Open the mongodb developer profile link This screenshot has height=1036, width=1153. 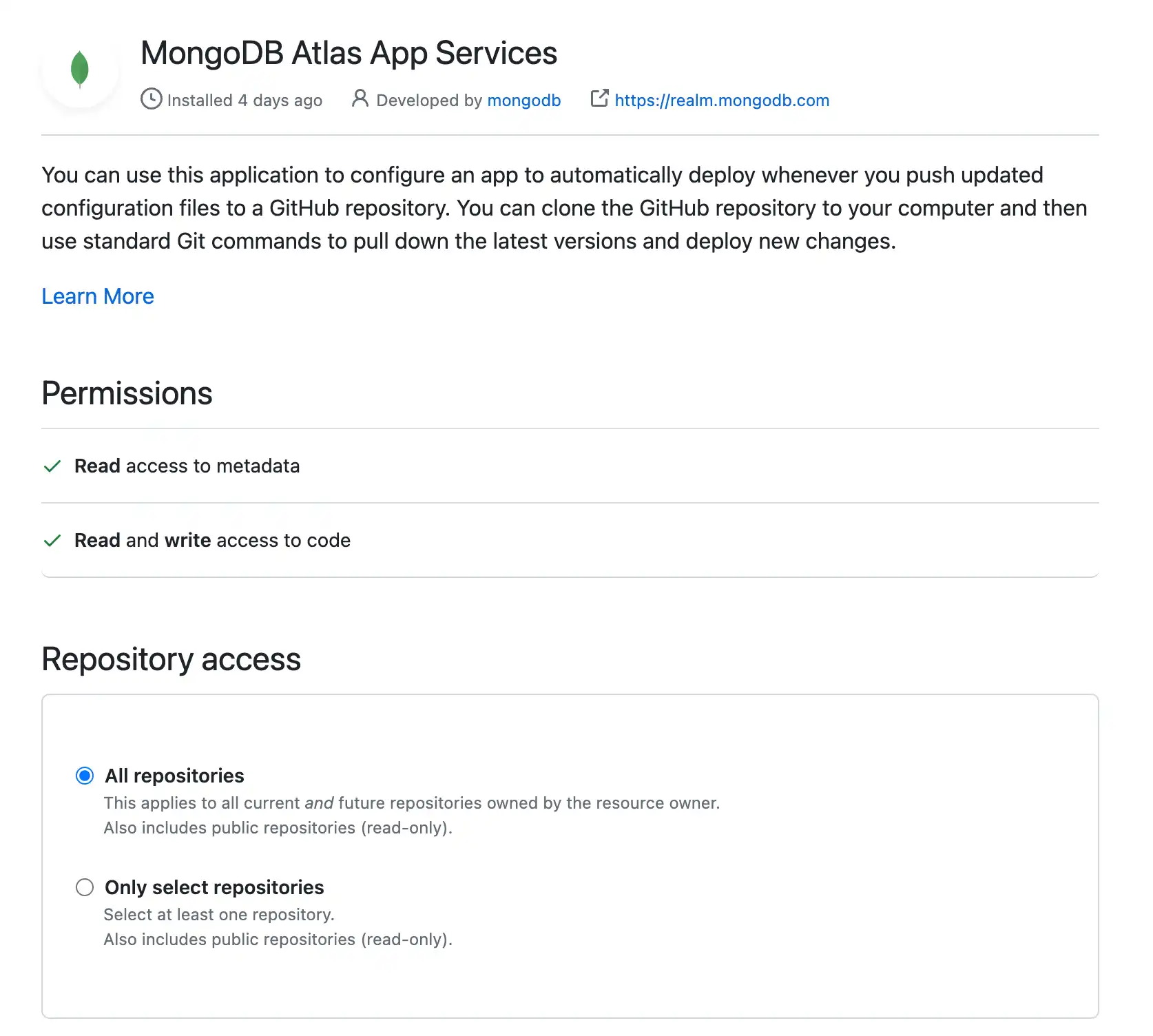(x=524, y=100)
